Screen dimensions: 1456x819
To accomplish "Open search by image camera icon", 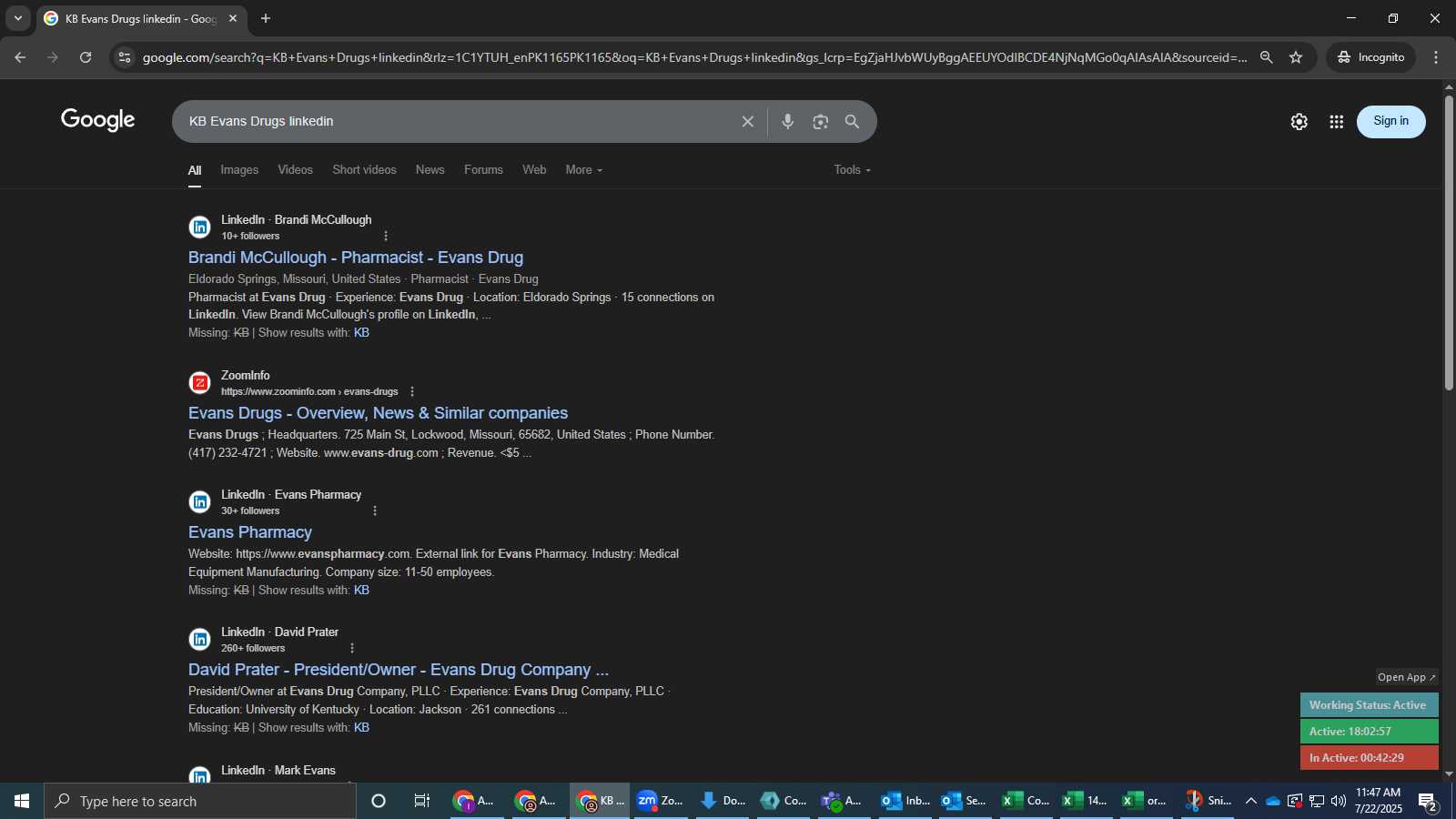I will point(821,121).
